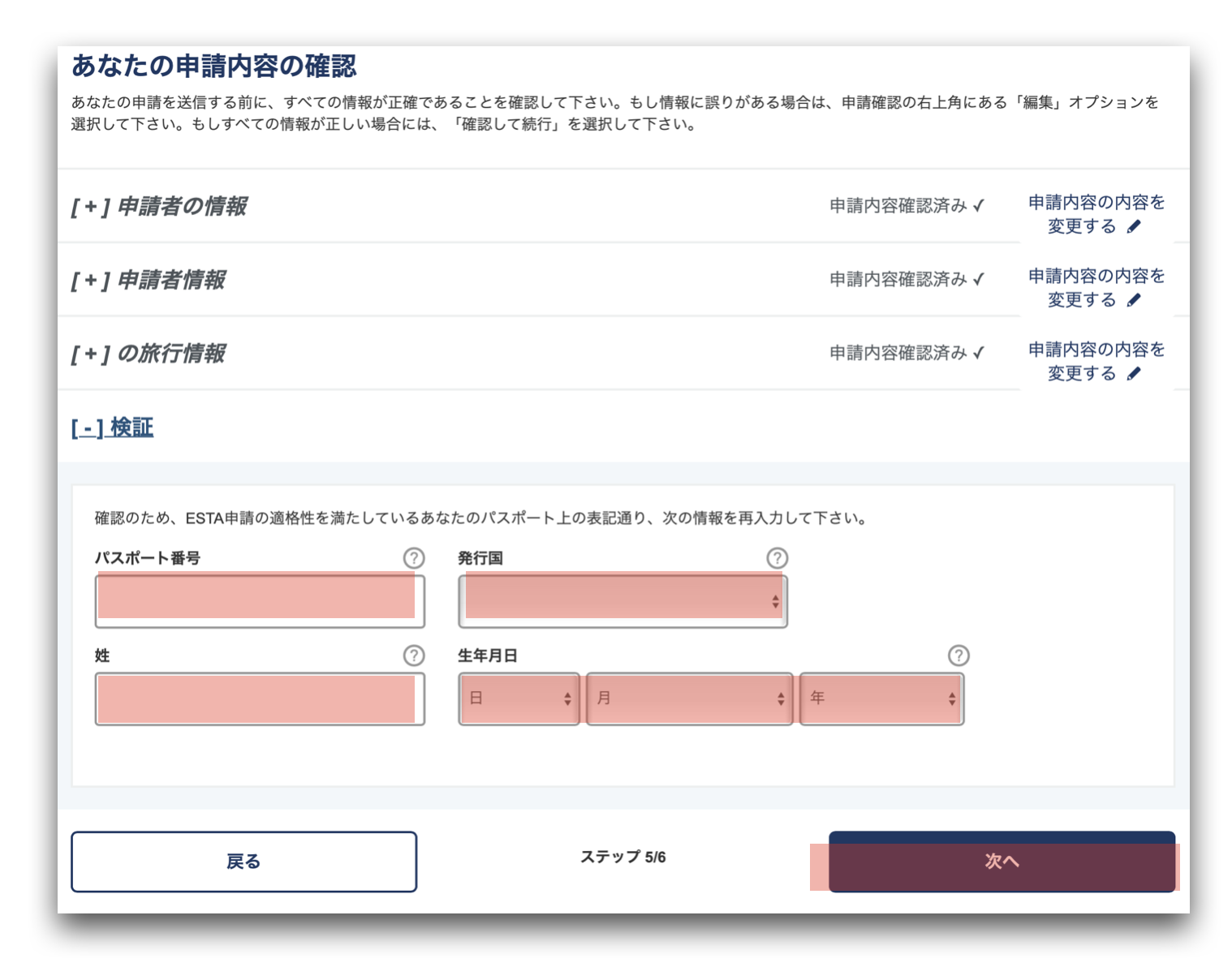The image size is (1232, 967).
Task: Click pencil edit icon in の旅行情報 row
Action: point(1134,374)
